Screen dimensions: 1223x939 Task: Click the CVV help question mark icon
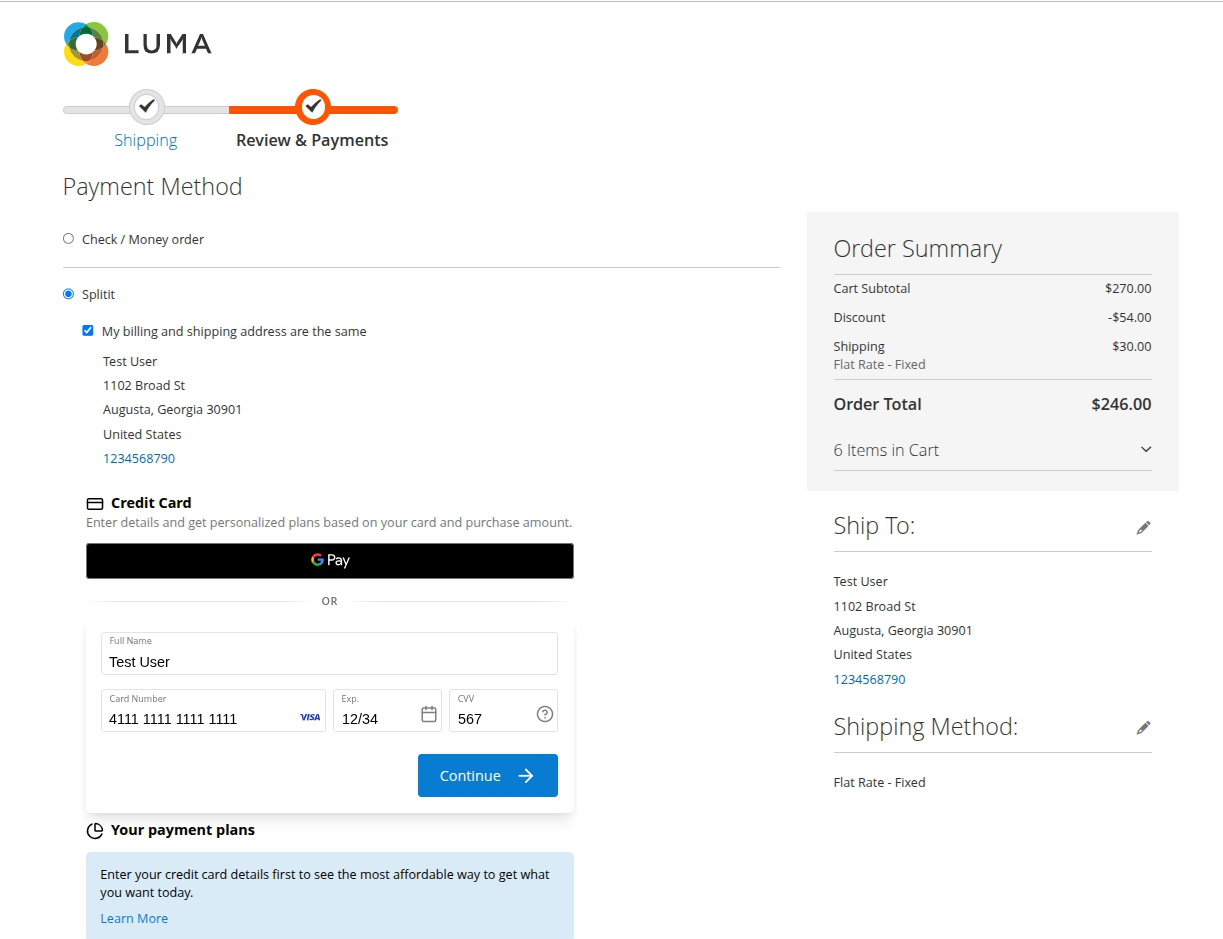[x=545, y=714]
